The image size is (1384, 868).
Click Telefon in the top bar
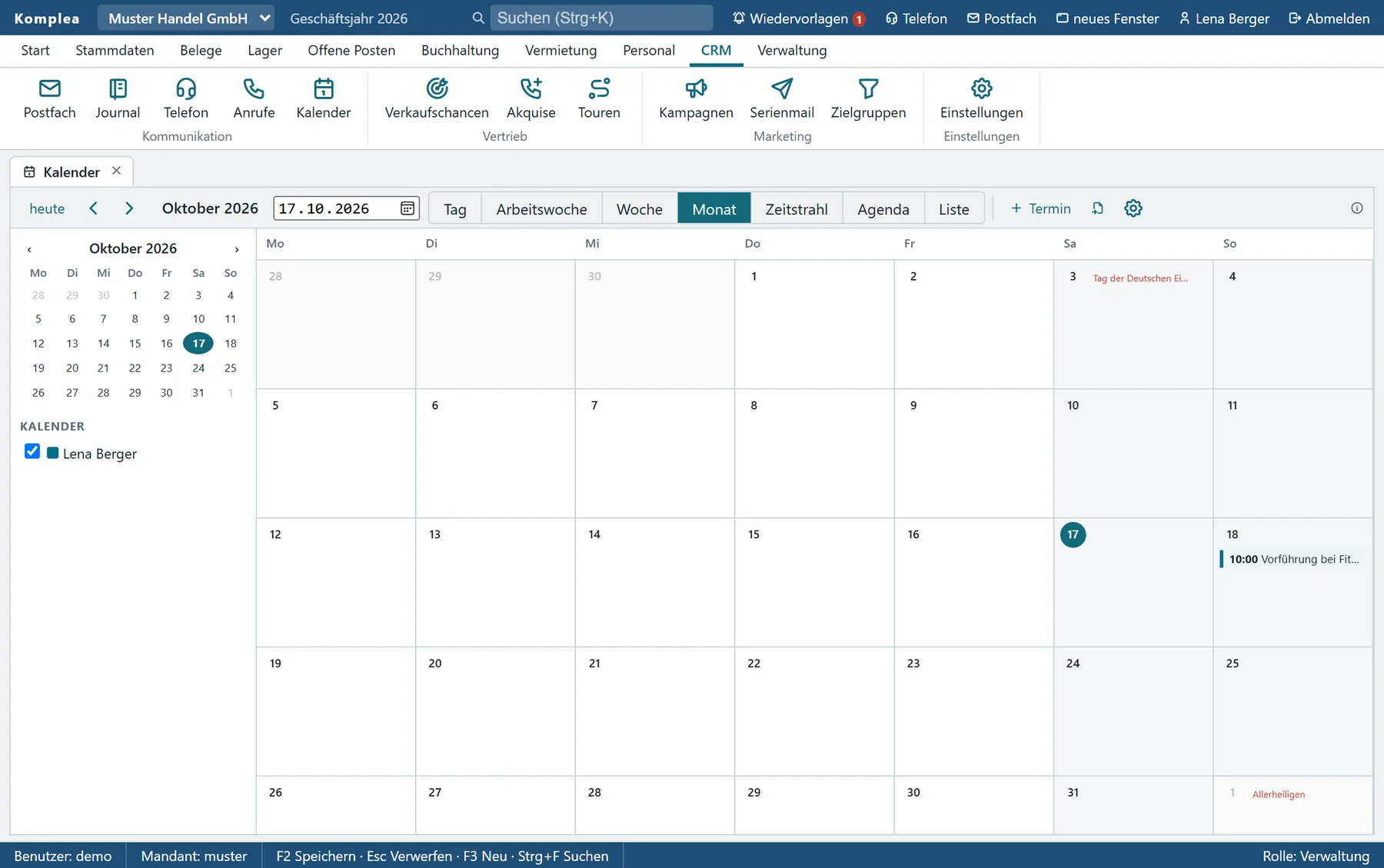917,18
